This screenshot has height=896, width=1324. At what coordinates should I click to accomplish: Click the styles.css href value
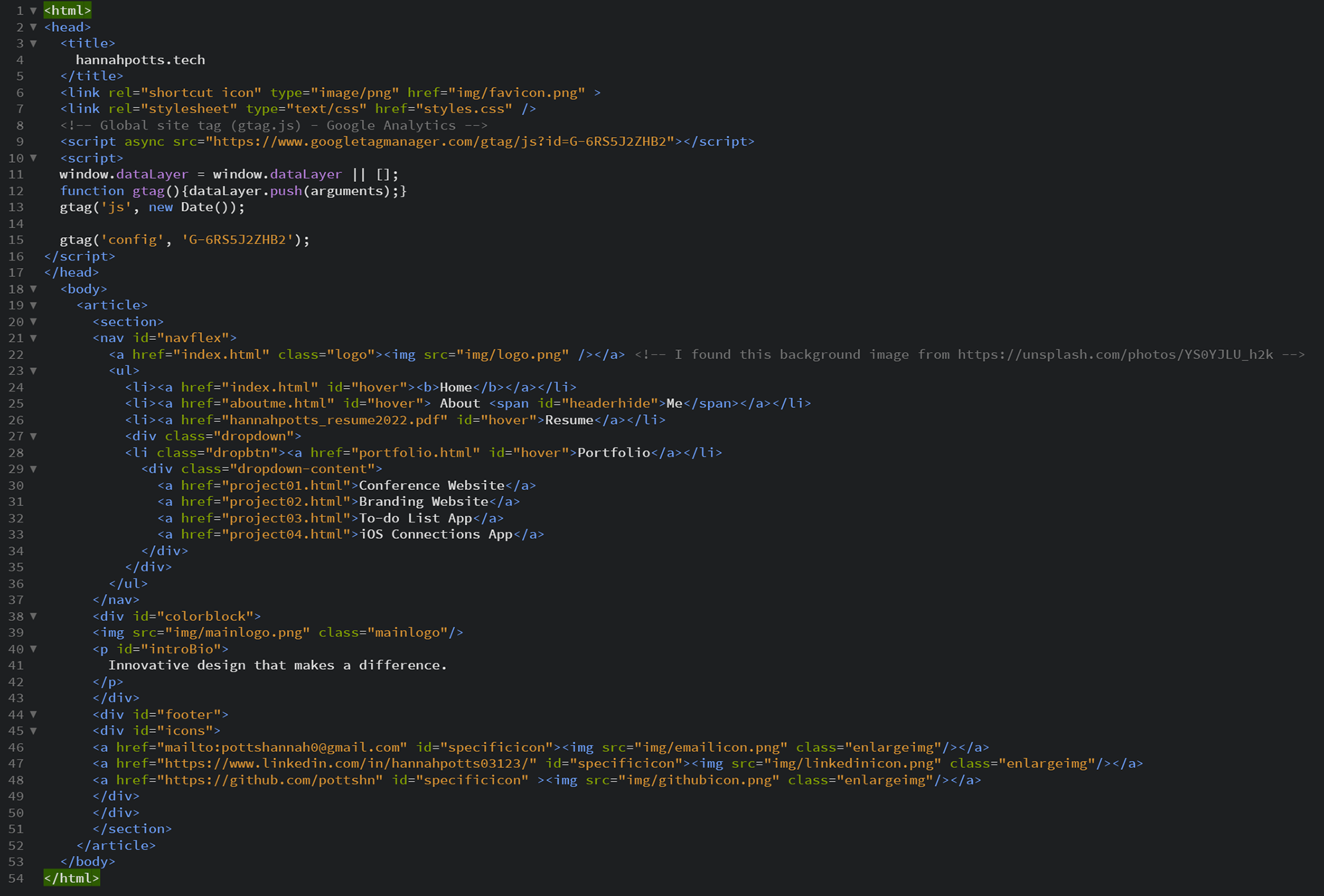pyautogui.click(x=464, y=109)
